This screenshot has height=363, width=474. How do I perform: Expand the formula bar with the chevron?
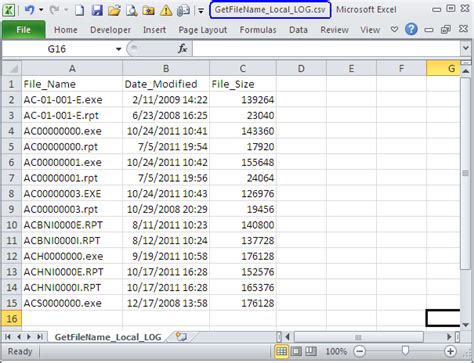pyautogui.click(x=466, y=49)
